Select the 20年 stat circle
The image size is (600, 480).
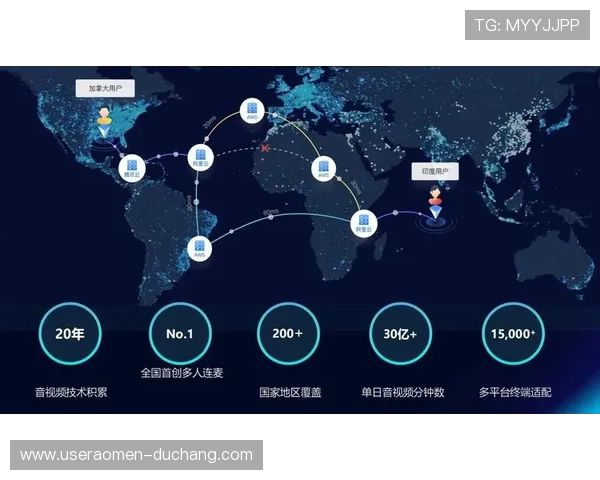click(70, 333)
